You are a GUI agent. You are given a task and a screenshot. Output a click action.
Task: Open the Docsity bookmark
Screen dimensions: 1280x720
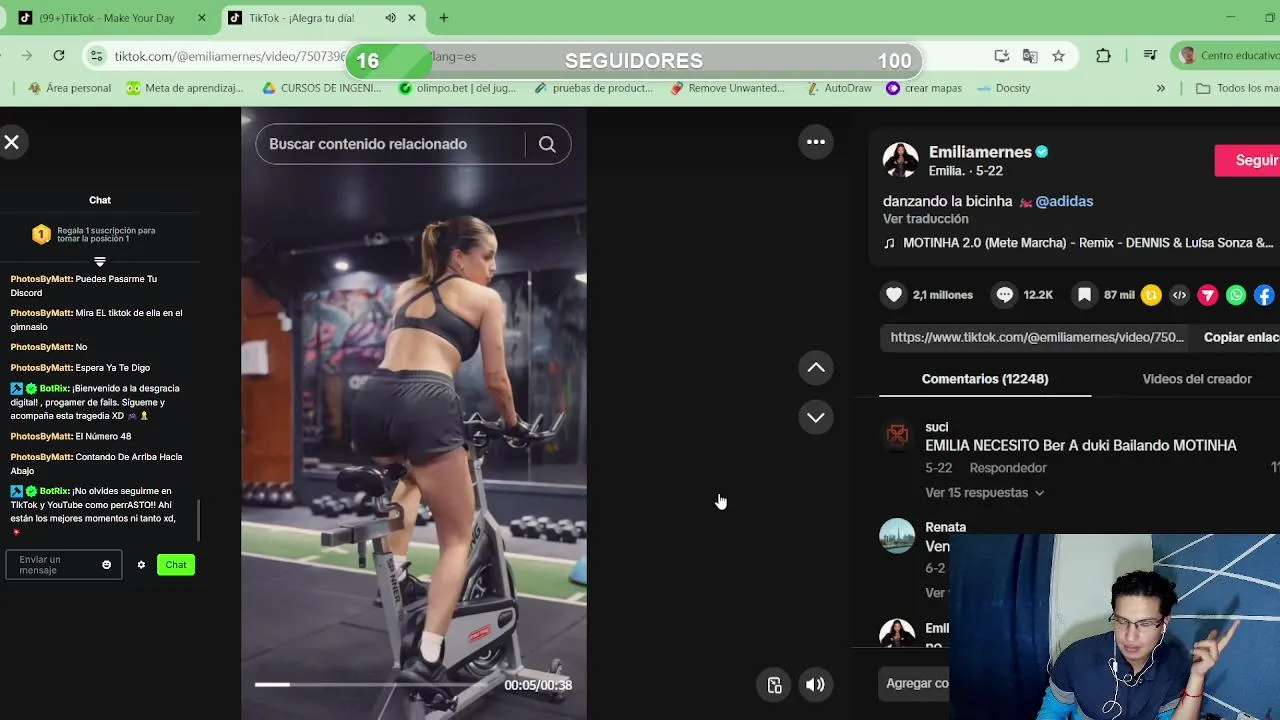coord(1003,88)
